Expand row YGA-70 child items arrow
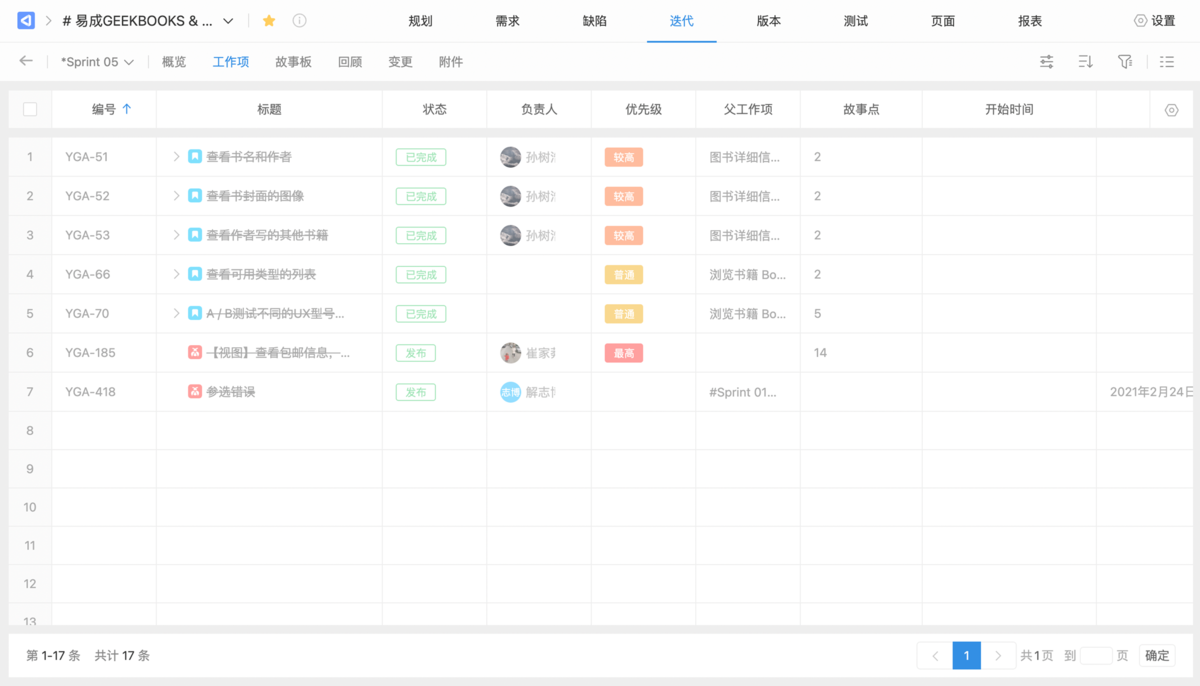 click(177, 313)
